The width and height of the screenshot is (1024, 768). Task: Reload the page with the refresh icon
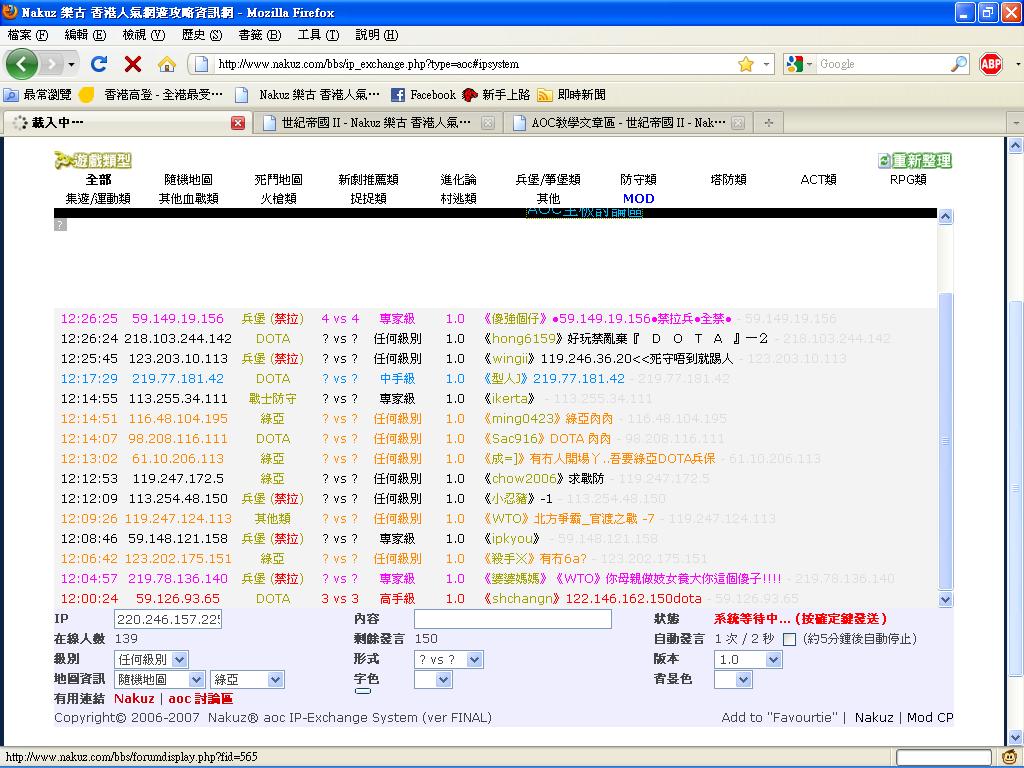coord(98,64)
